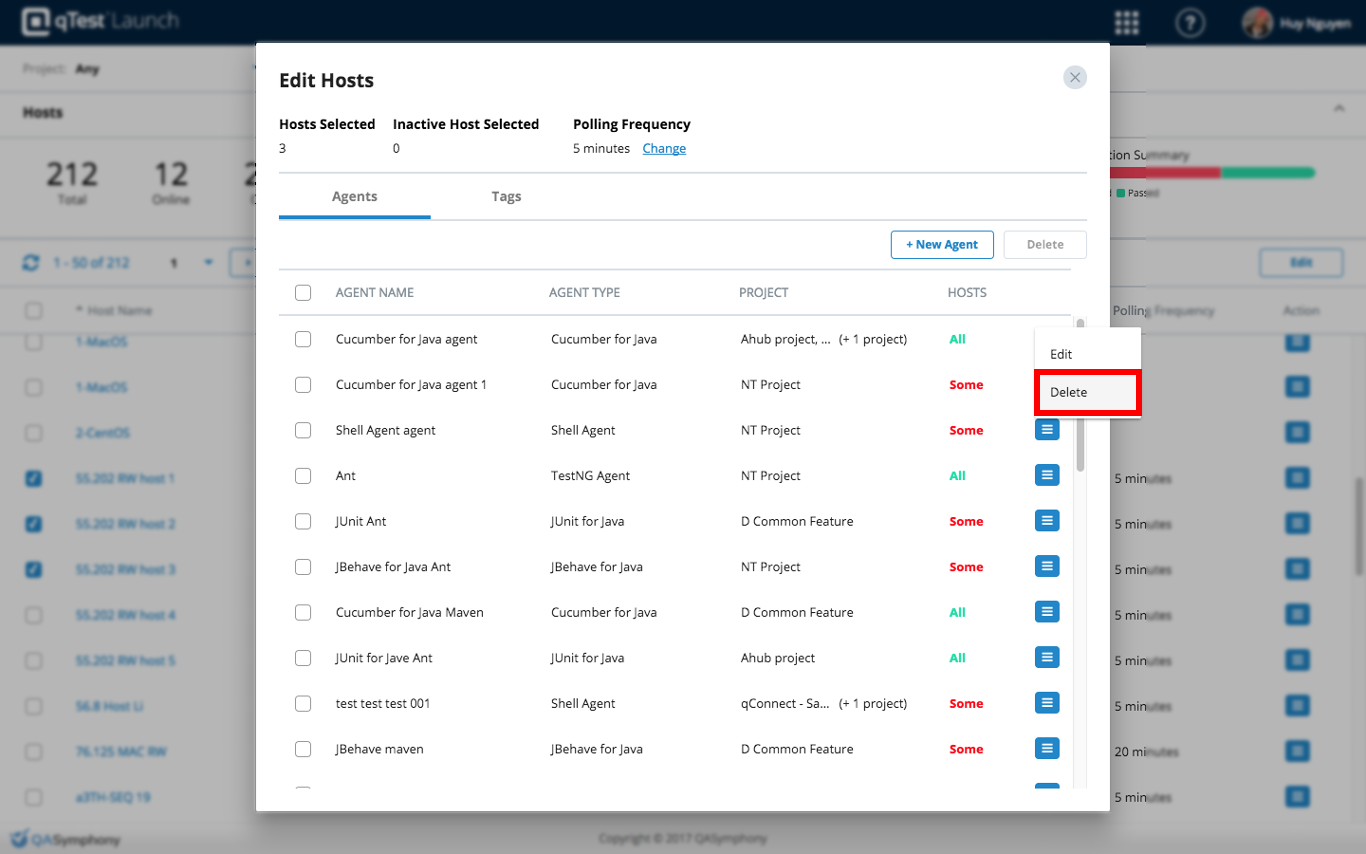1366x854 pixels.
Task: Close the Edit Hosts dialog
Action: (x=1074, y=78)
